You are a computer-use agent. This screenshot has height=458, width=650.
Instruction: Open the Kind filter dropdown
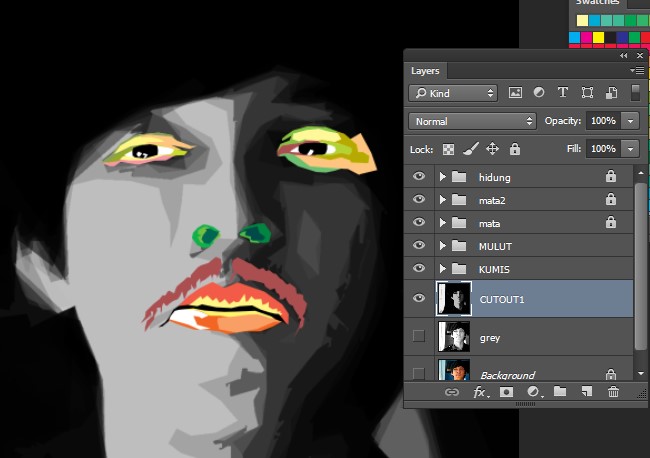[453, 93]
